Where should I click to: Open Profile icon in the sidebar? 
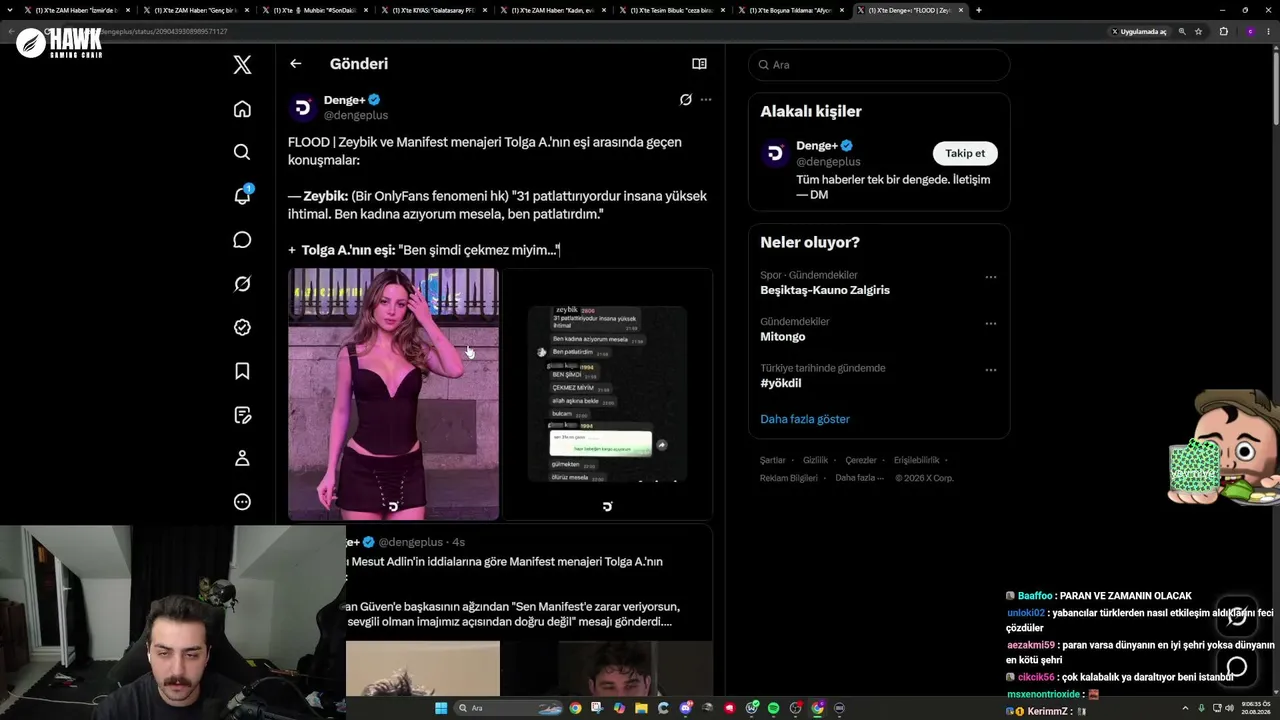[242, 458]
